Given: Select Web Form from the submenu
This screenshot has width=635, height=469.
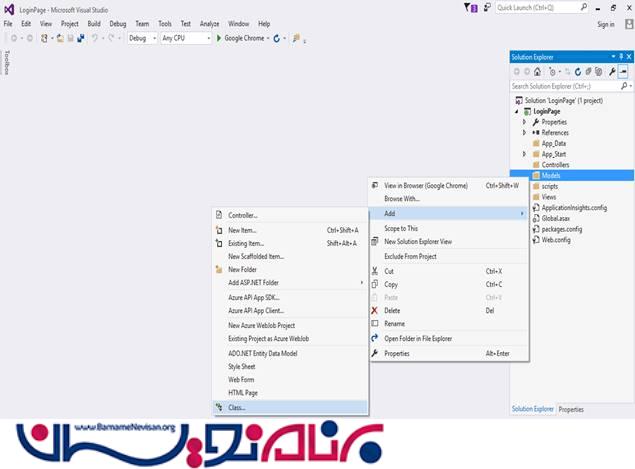Looking at the screenshot, I should tap(290, 379).
